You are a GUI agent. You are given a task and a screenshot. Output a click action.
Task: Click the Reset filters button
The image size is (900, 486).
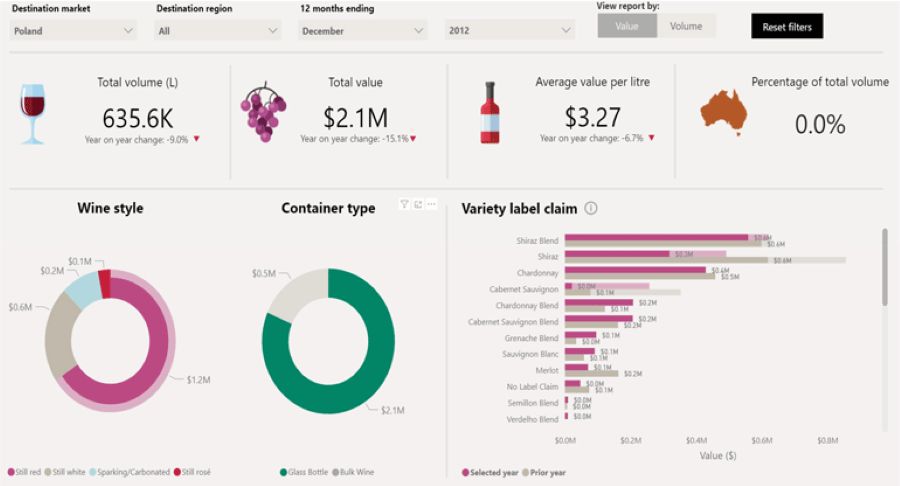tap(787, 27)
